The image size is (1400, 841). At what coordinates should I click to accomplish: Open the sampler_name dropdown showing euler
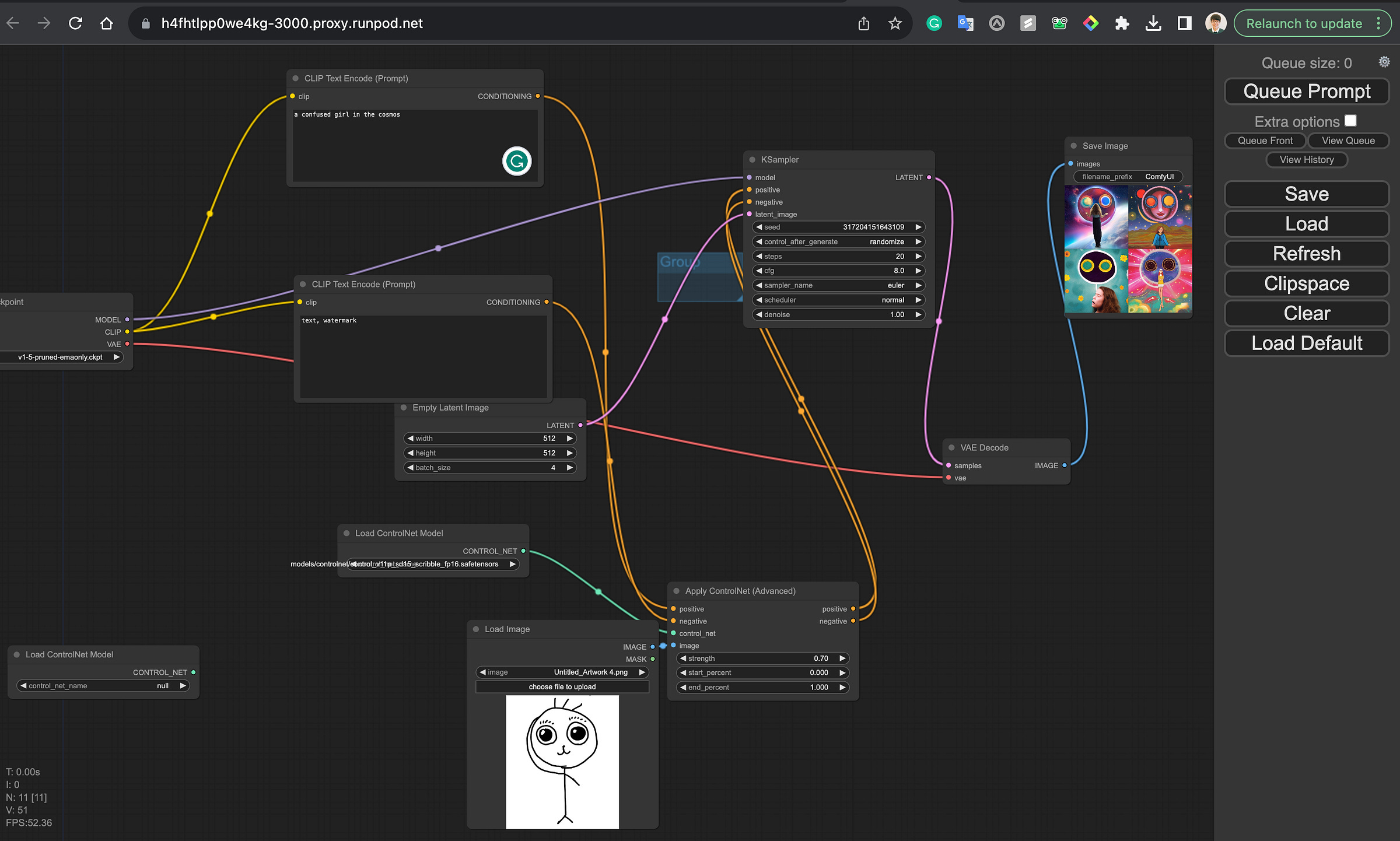click(838, 285)
